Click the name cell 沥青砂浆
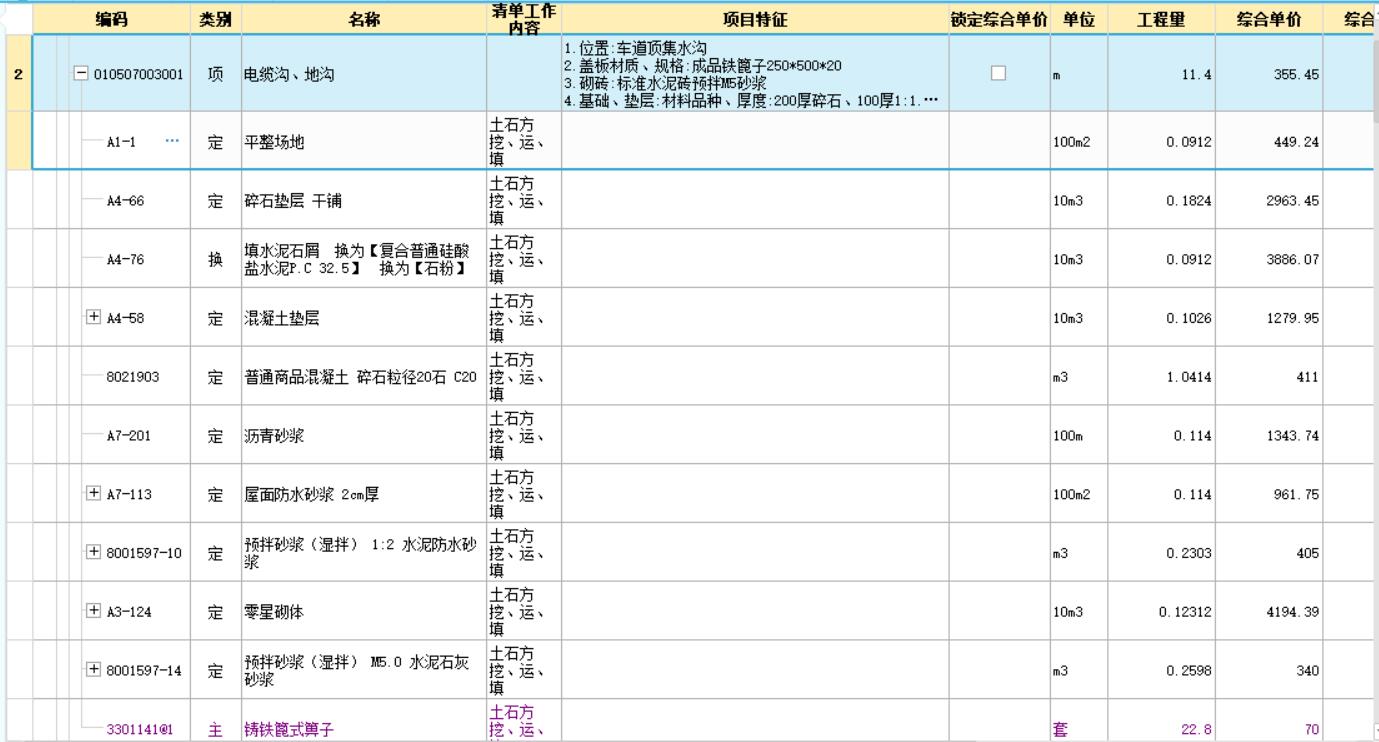Screen dimensions: 1379x742 click(x=363, y=435)
